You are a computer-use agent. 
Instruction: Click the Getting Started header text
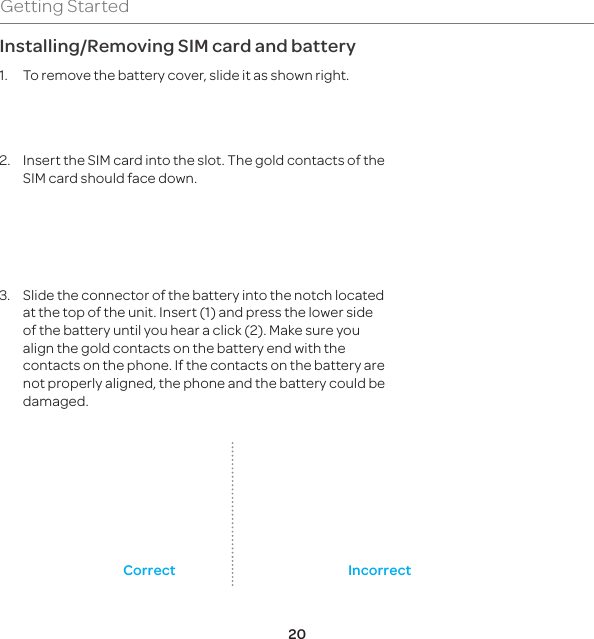(x=64, y=7)
